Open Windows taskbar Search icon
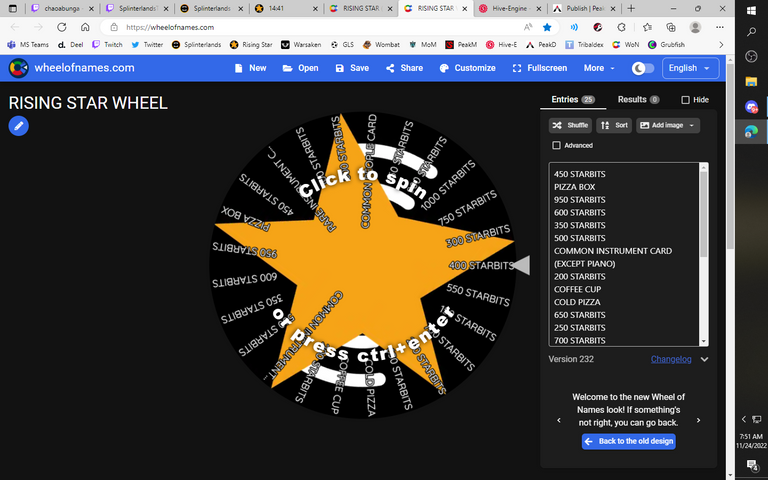768x480 pixels. [751, 33]
